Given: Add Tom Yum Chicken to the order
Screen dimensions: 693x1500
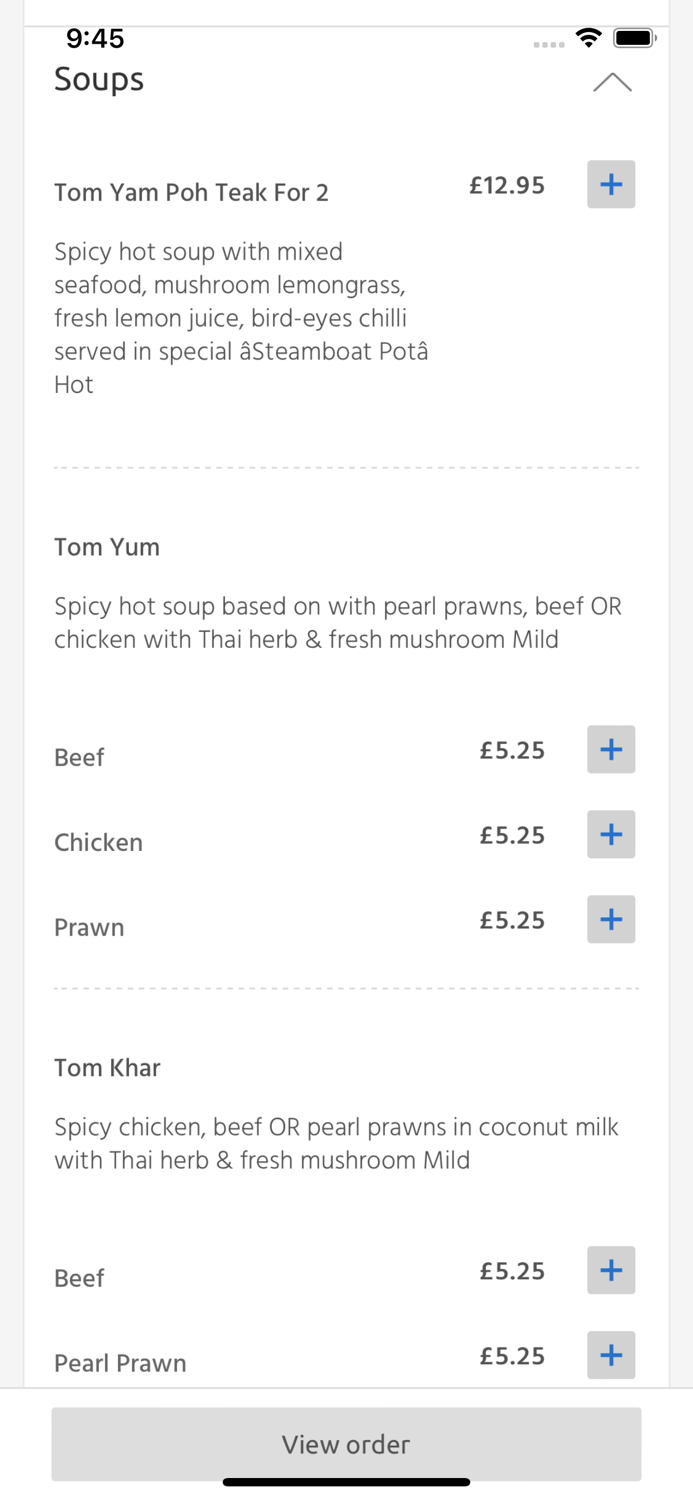Looking at the screenshot, I should point(611,834).
